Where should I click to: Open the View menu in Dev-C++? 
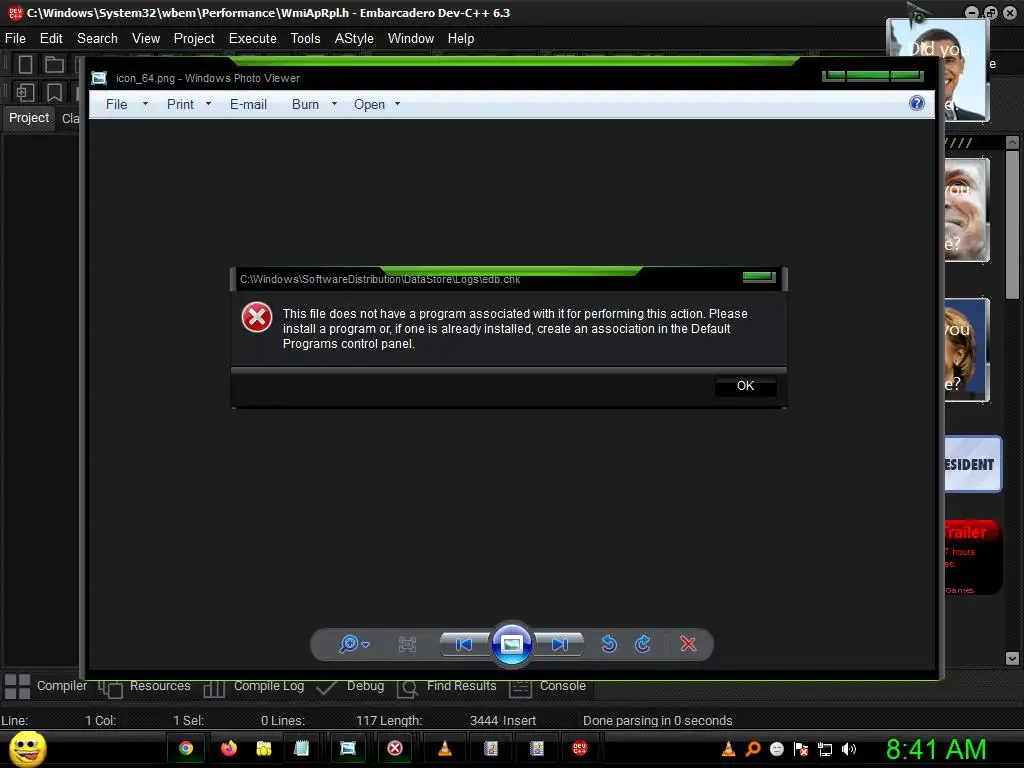pos(146,39)
